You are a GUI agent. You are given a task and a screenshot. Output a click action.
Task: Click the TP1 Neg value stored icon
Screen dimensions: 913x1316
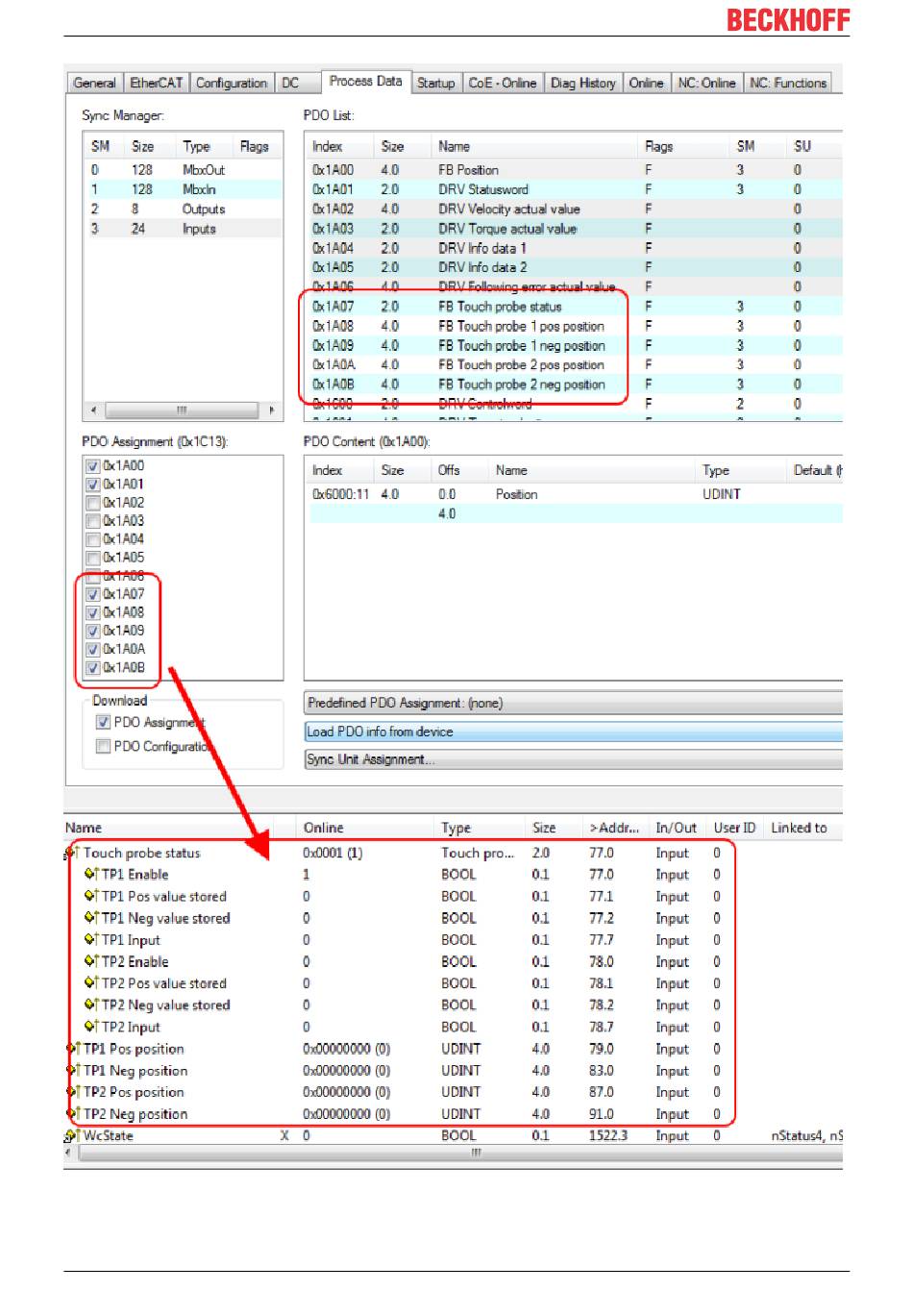91,918
